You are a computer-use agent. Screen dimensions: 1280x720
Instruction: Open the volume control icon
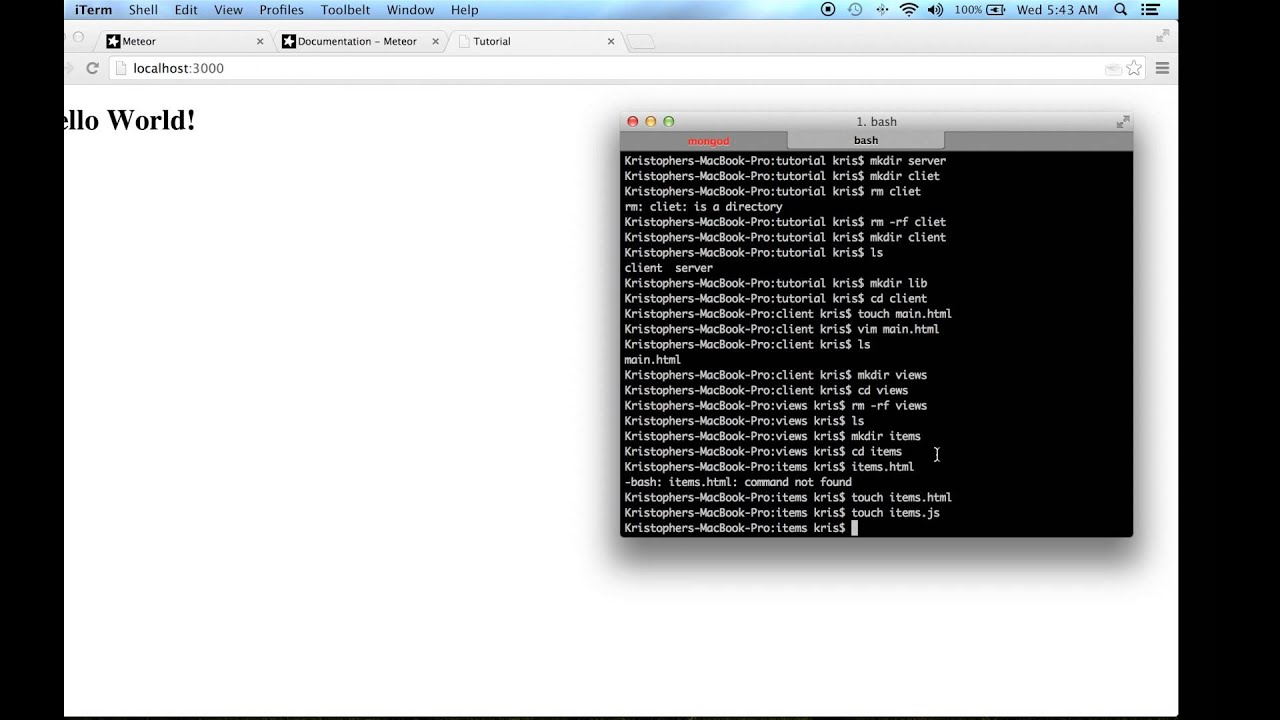tap(935, 10)
